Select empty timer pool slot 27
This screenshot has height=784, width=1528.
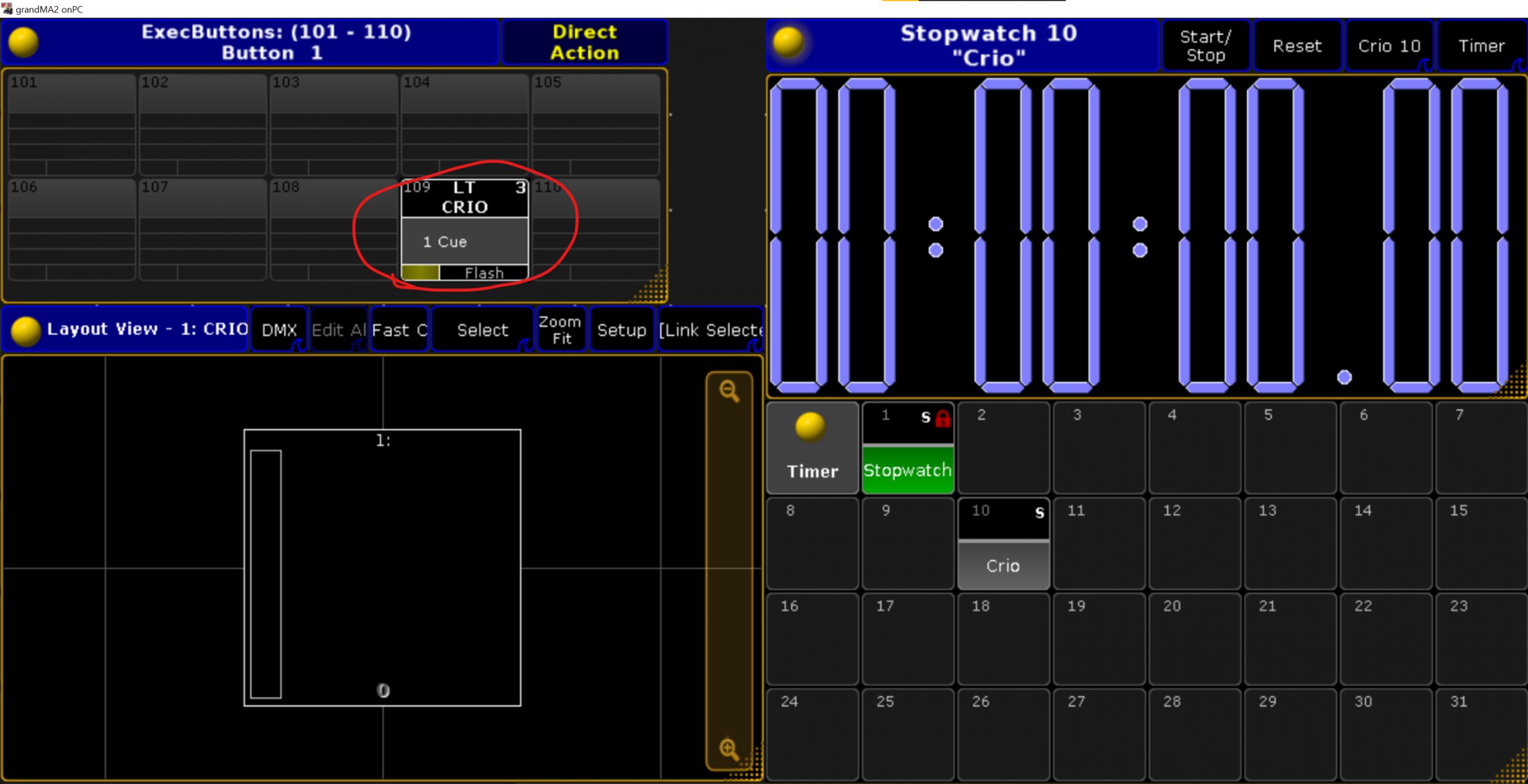pyautogui.click(x=1099, y=734)
